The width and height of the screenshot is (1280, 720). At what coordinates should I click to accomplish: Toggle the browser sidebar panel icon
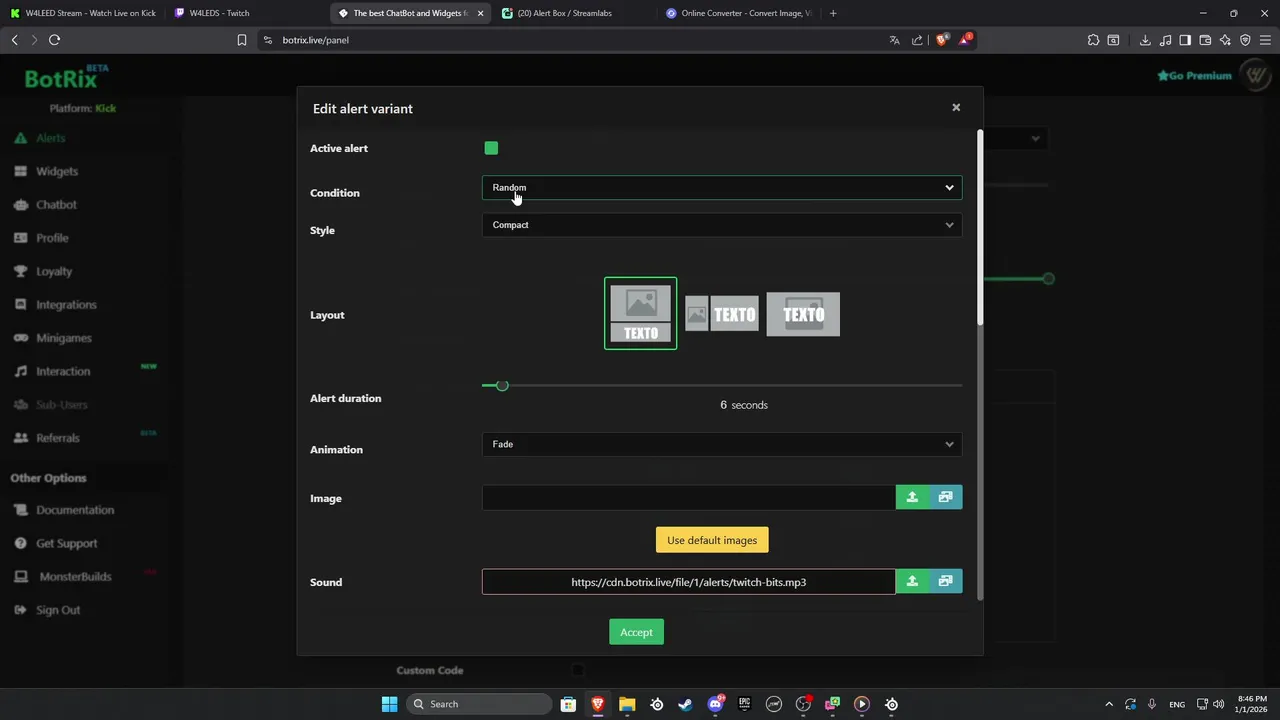tap(1185, 40)
